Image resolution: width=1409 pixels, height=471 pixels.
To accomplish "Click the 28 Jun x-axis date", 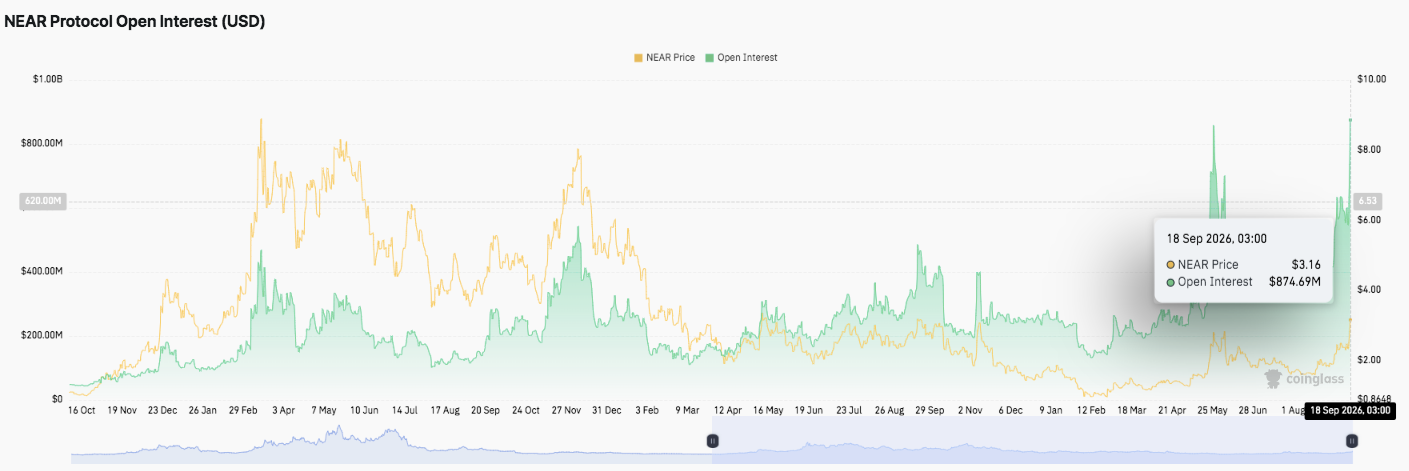I will [1253, 410].
